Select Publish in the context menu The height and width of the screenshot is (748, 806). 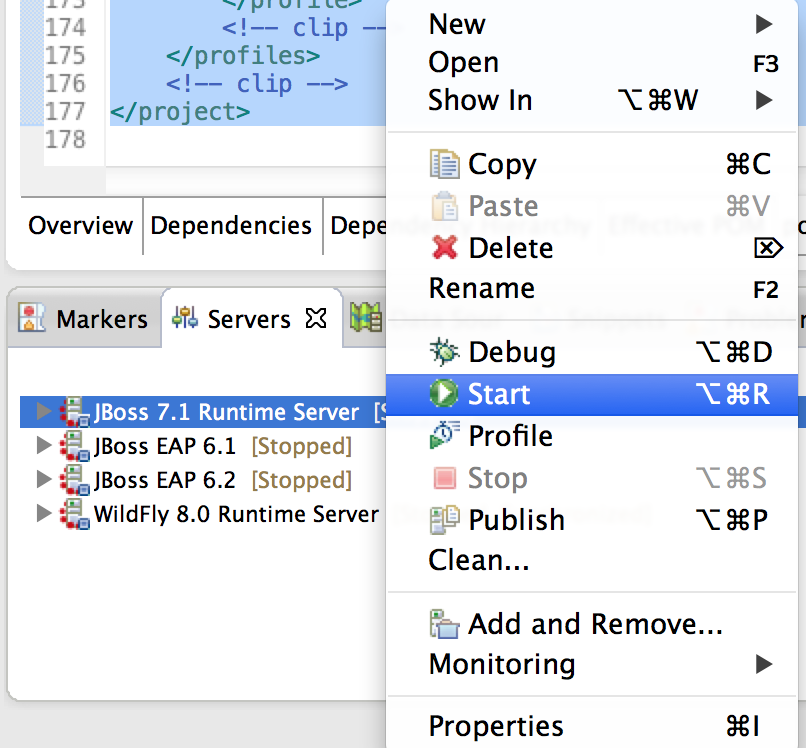point(592,520)
